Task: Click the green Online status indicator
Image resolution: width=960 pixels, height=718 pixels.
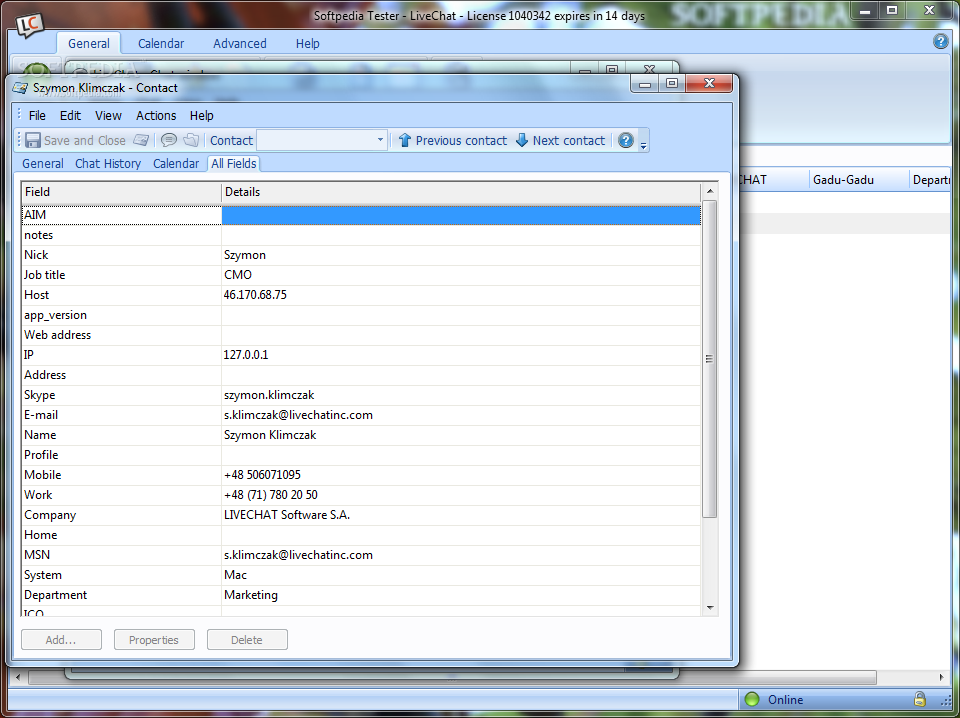Action: click(752, 699)
